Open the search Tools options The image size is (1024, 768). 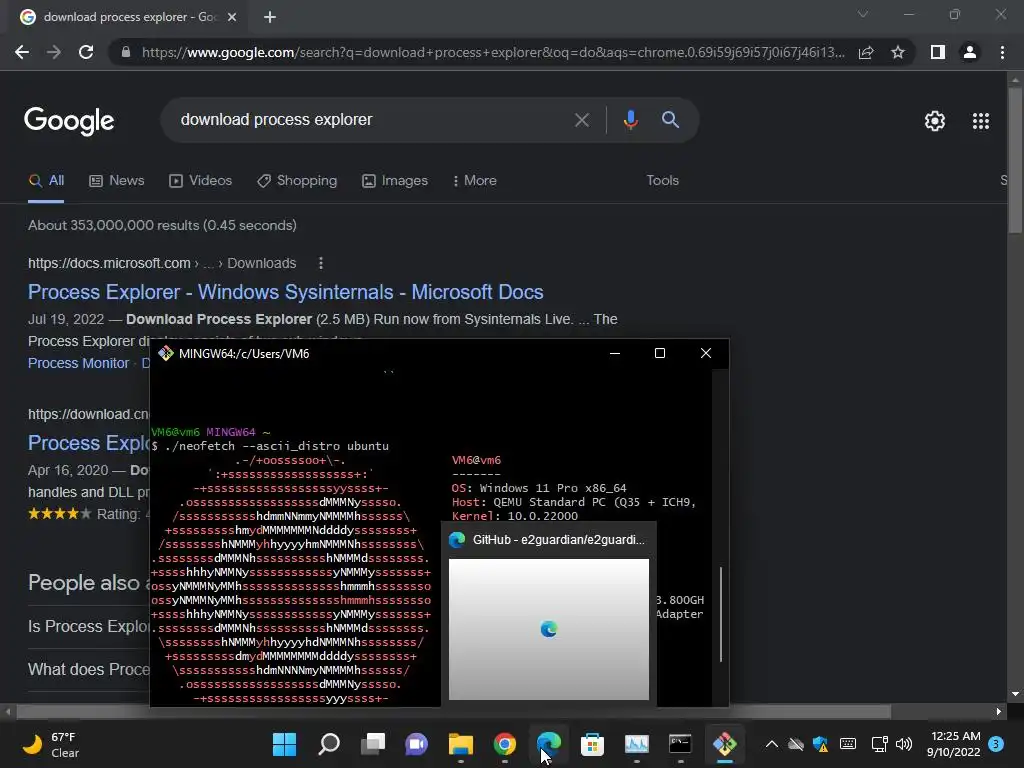662,181
